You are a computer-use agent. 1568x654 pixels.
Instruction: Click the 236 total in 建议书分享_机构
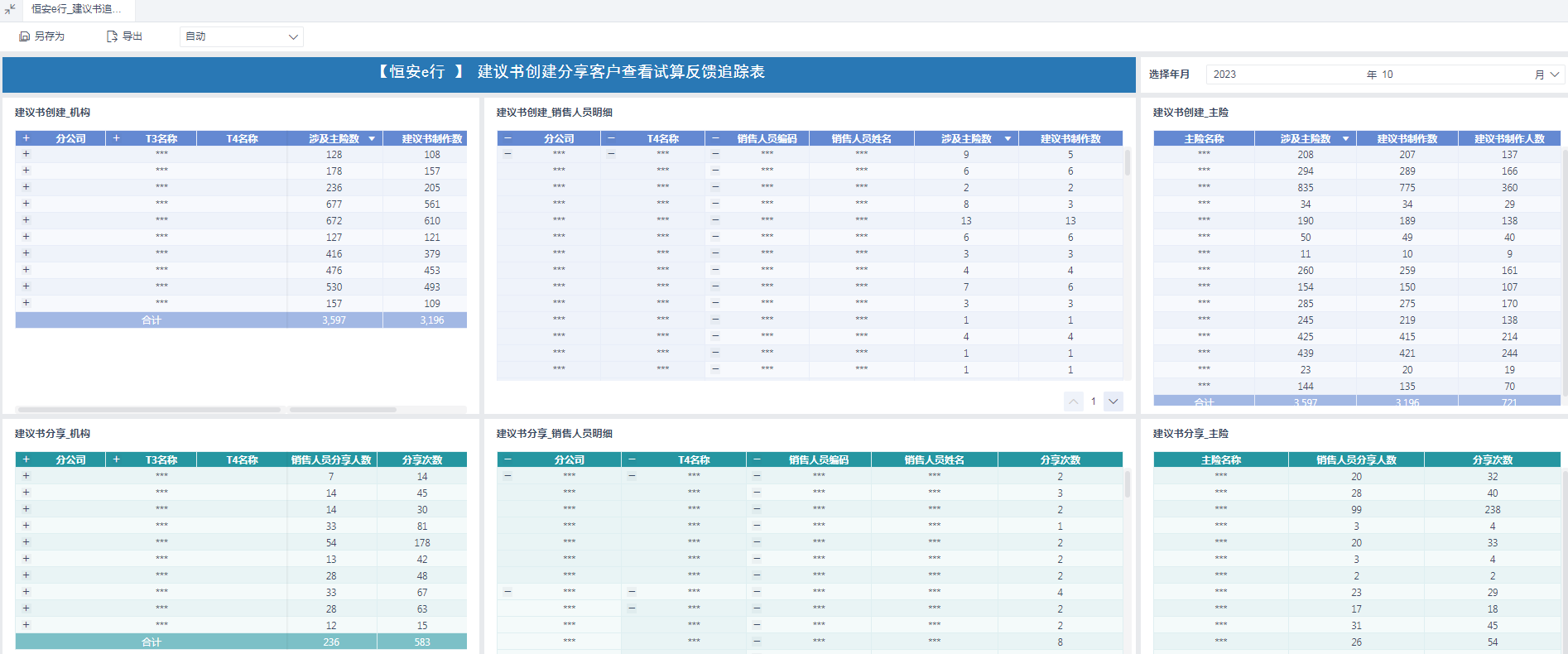click(331, 642)
